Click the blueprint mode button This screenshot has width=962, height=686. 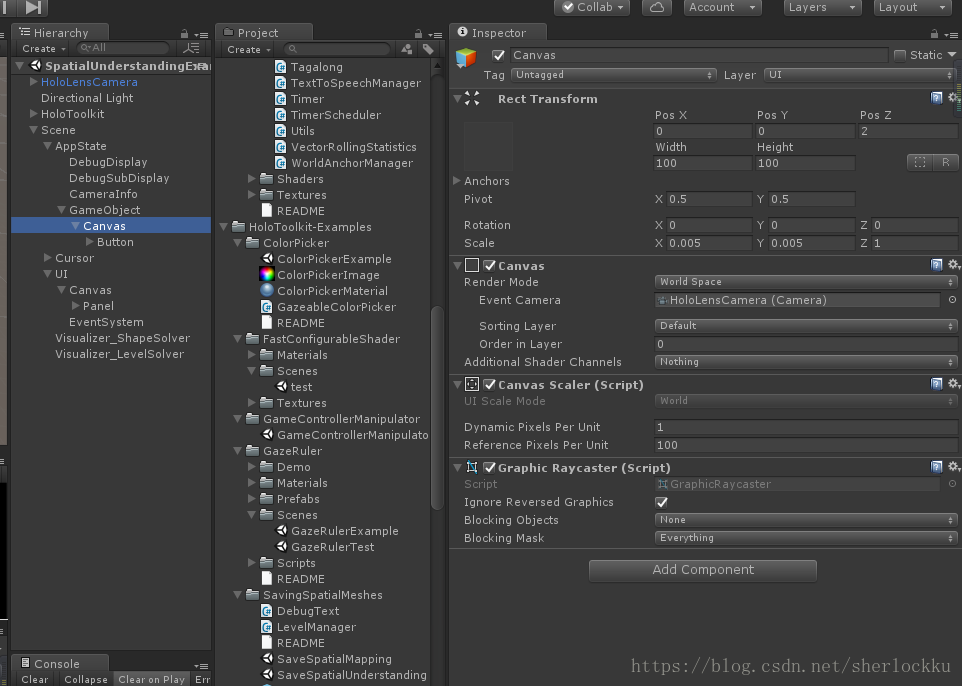920,162
